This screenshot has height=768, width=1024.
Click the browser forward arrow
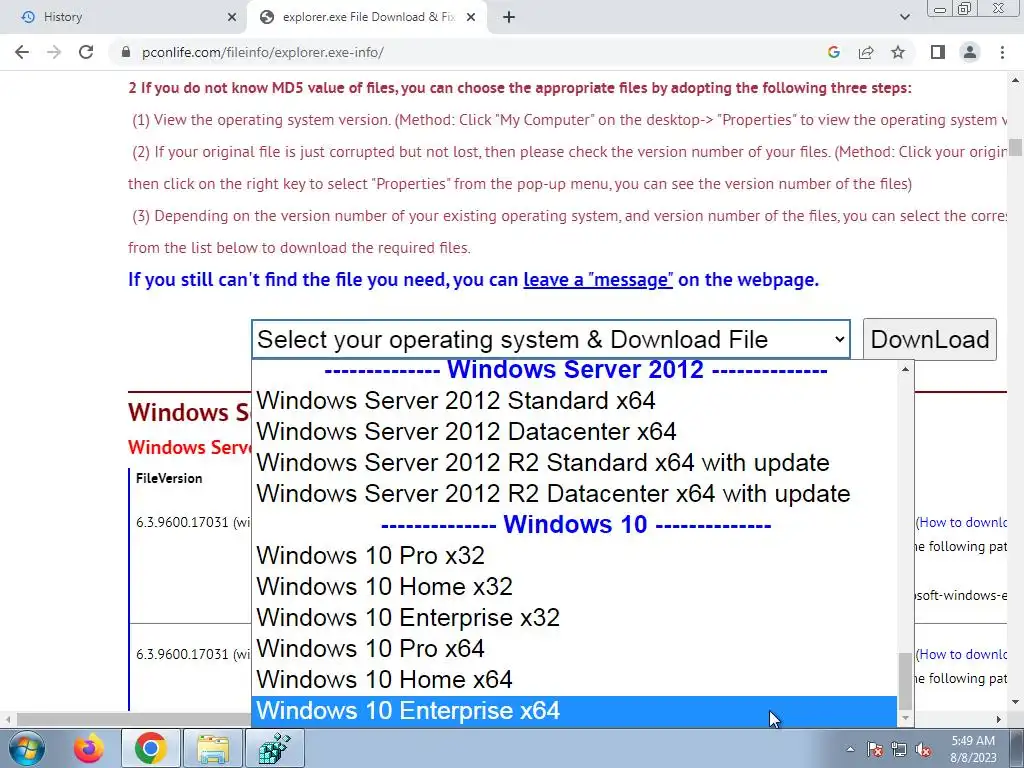pos(54,52)
